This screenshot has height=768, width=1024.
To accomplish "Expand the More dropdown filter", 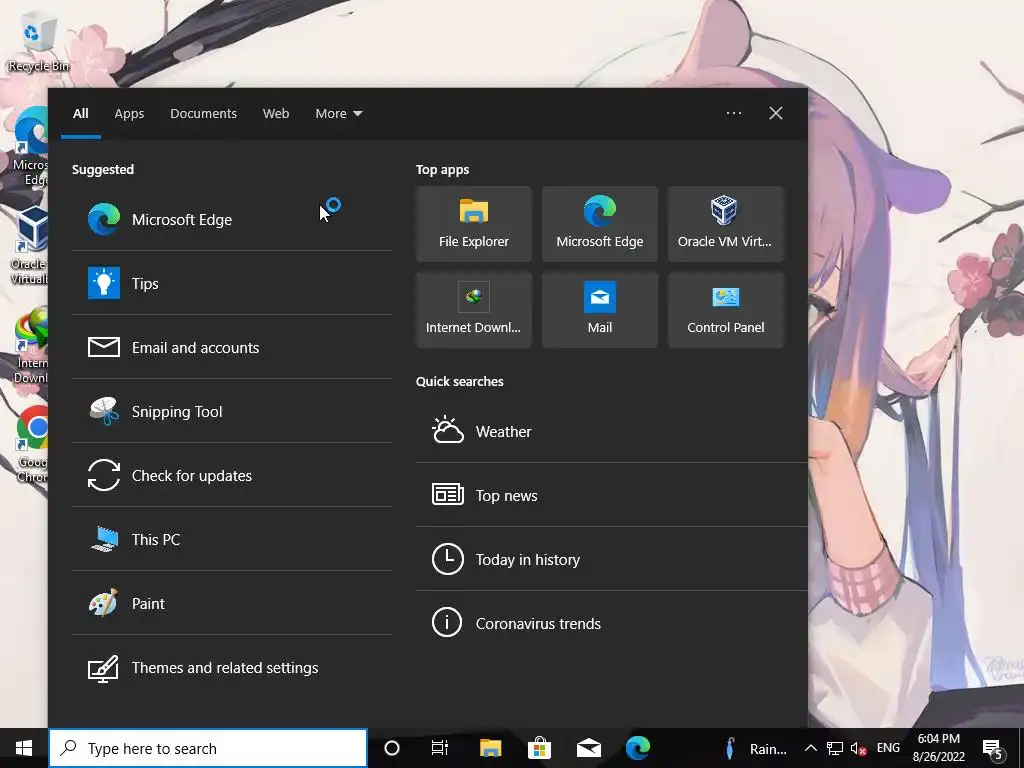I will [x=338, y=114].
